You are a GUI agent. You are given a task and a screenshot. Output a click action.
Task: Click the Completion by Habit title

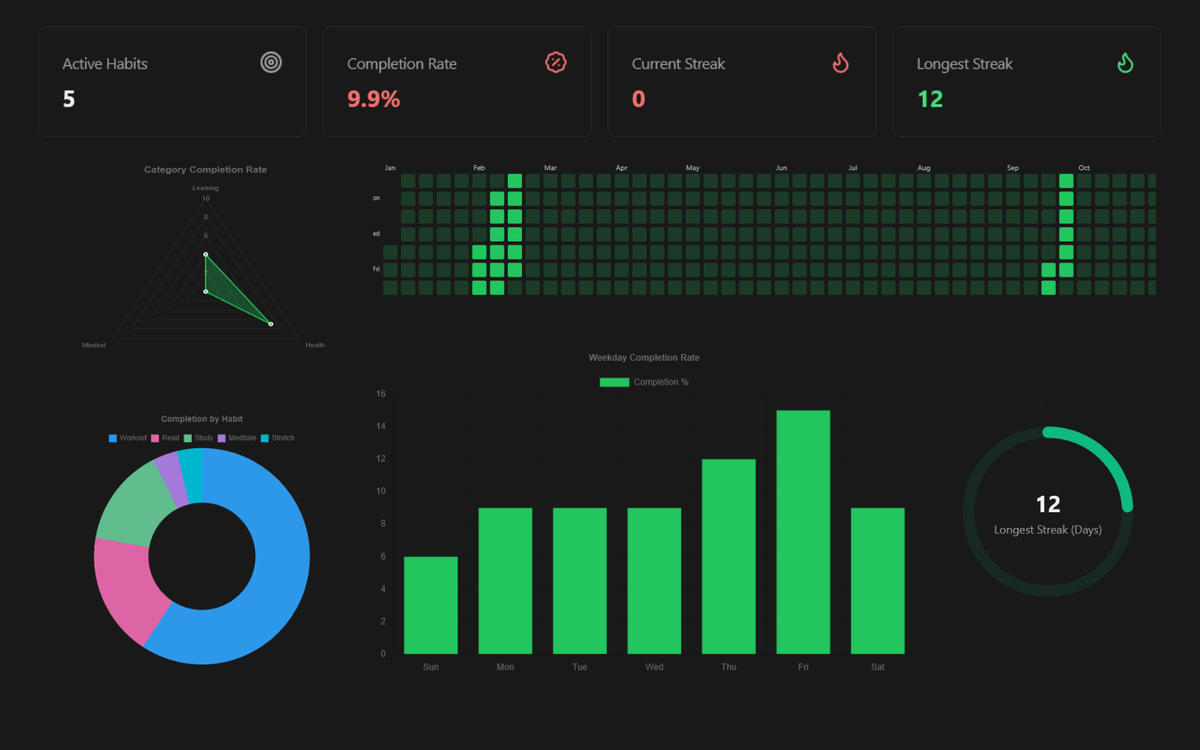coord(202,419)
